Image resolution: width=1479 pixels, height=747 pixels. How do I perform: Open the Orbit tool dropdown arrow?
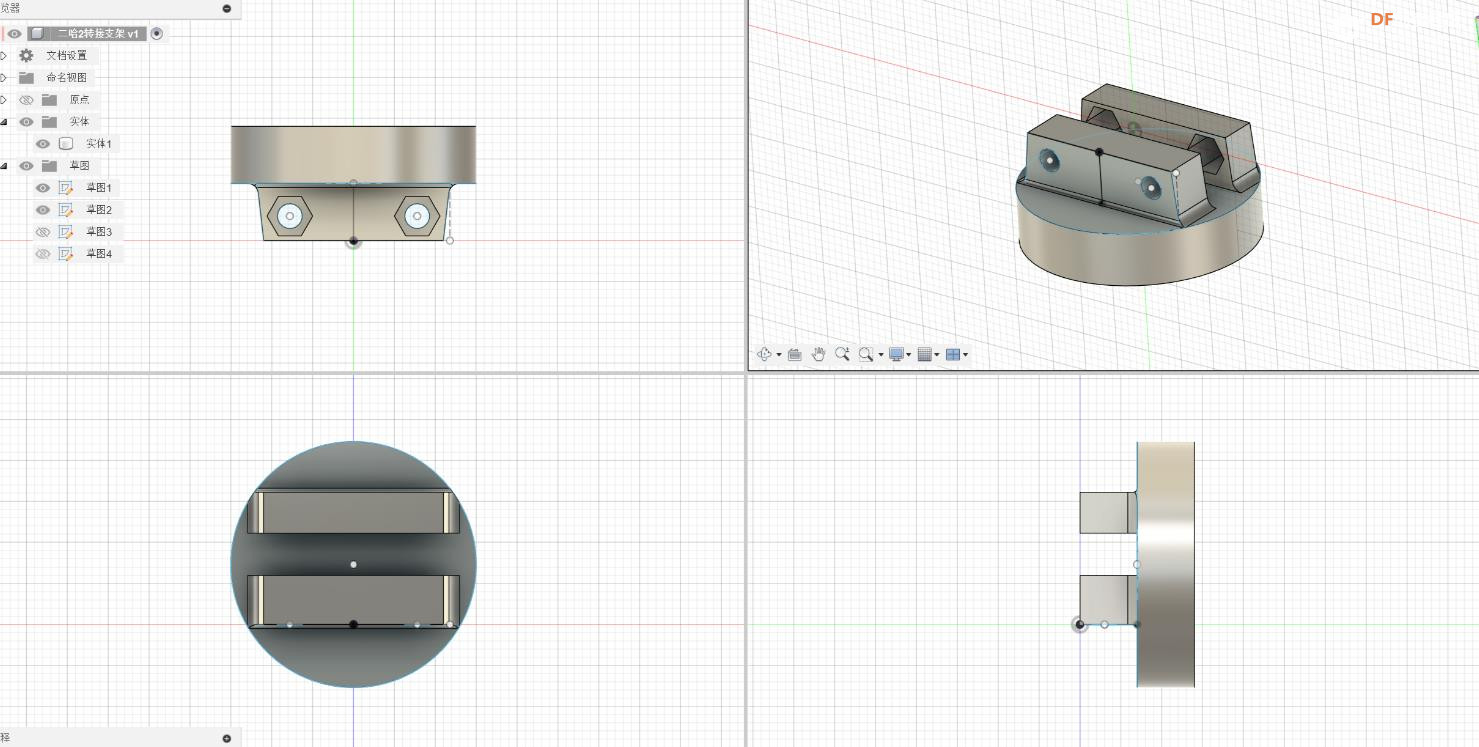click(x=779, y=355)
